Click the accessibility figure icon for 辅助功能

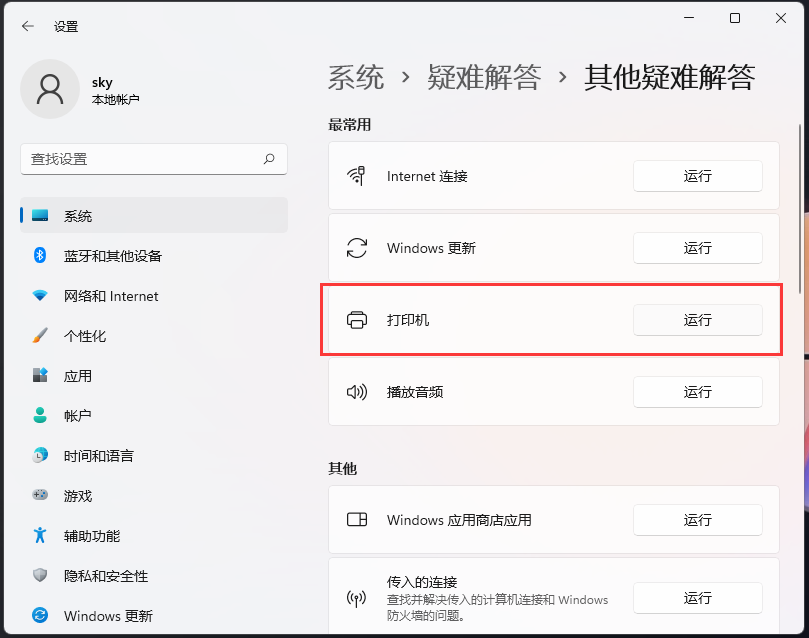coord(40,535)
